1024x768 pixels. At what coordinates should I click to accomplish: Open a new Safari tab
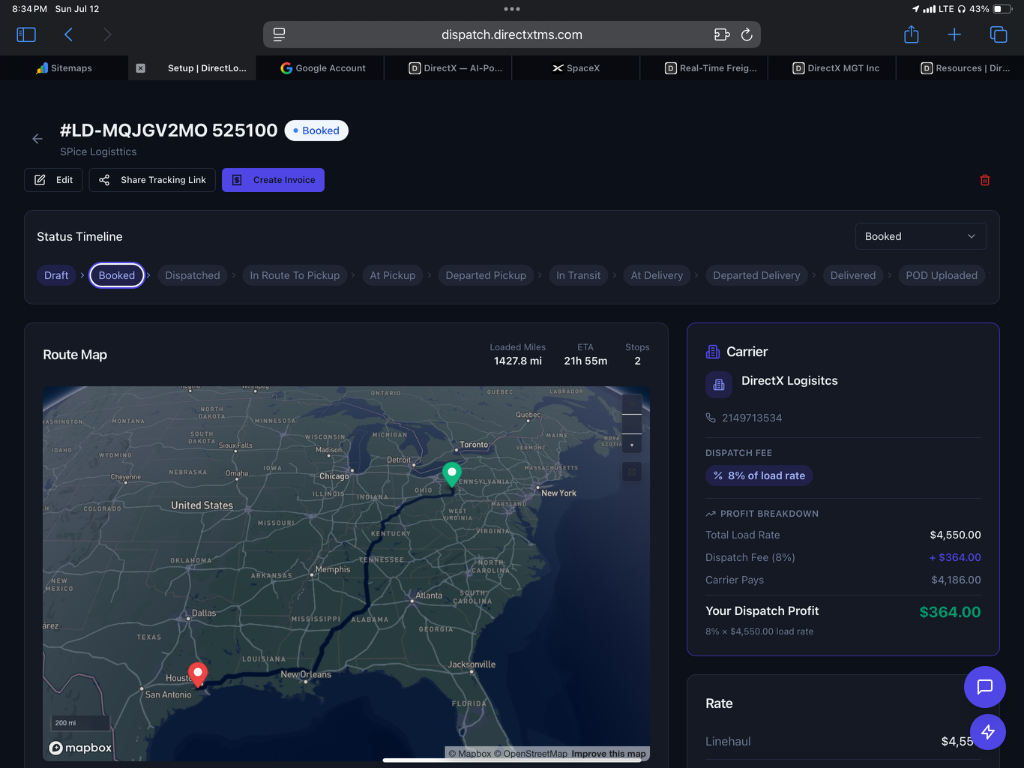[x=954, y=35]
